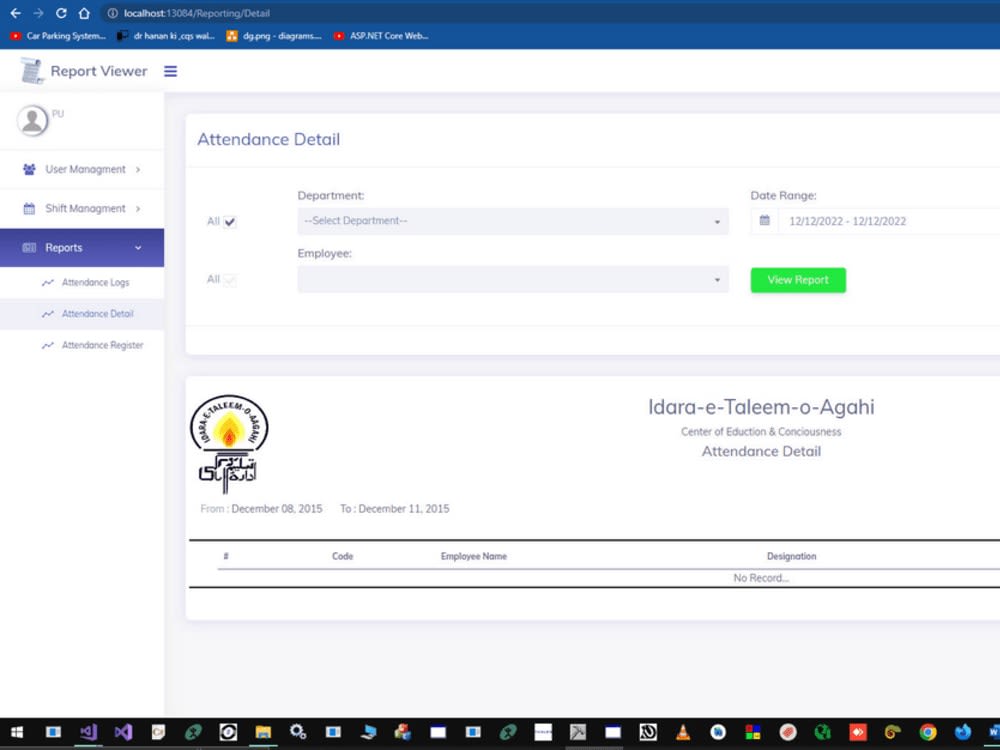
Task: Click the localhost address bar
Action: [x=548, y=13]
